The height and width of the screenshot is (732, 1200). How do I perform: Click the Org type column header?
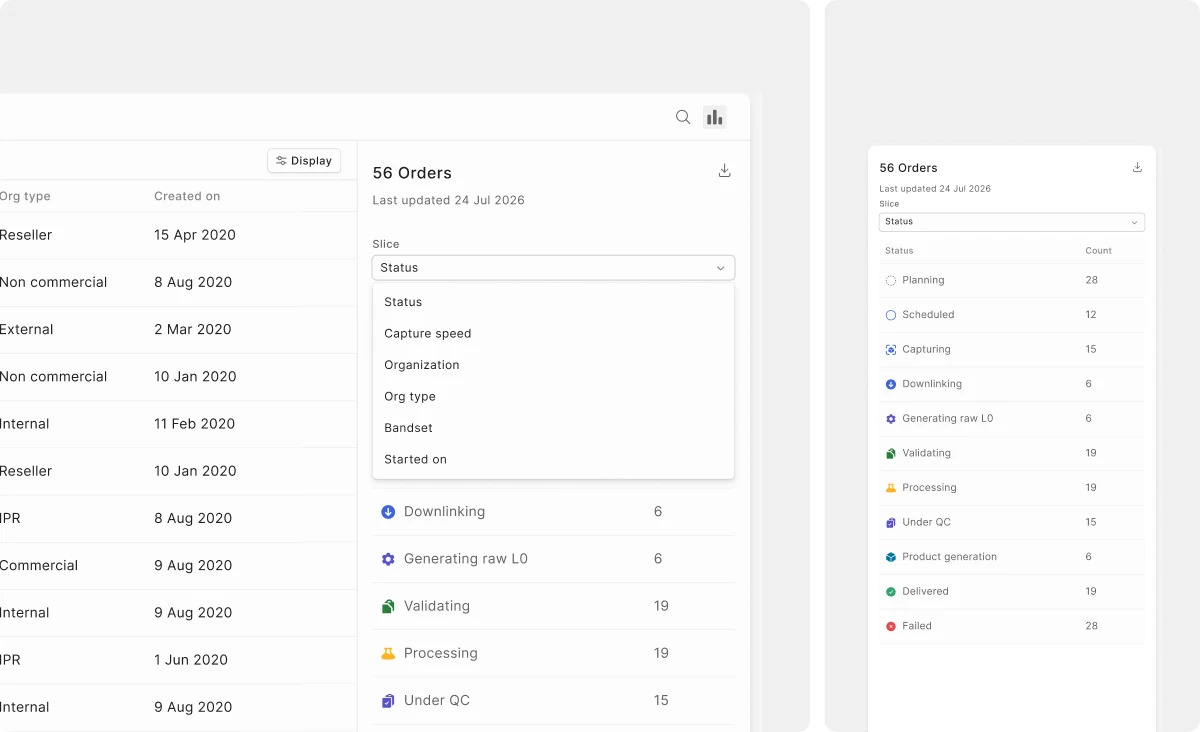(25, 197)
